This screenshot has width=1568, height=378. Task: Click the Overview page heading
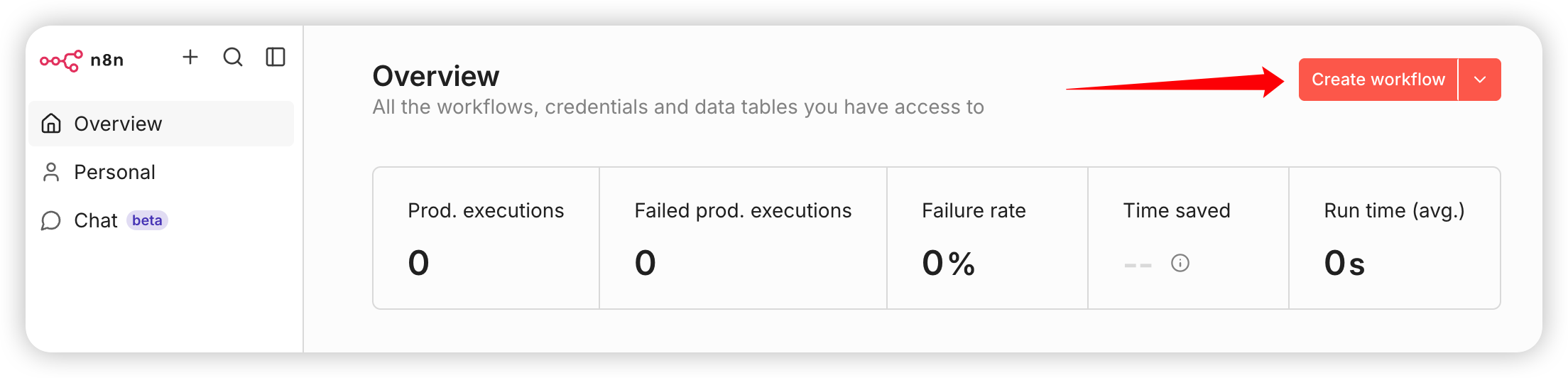tap(436, 76)
